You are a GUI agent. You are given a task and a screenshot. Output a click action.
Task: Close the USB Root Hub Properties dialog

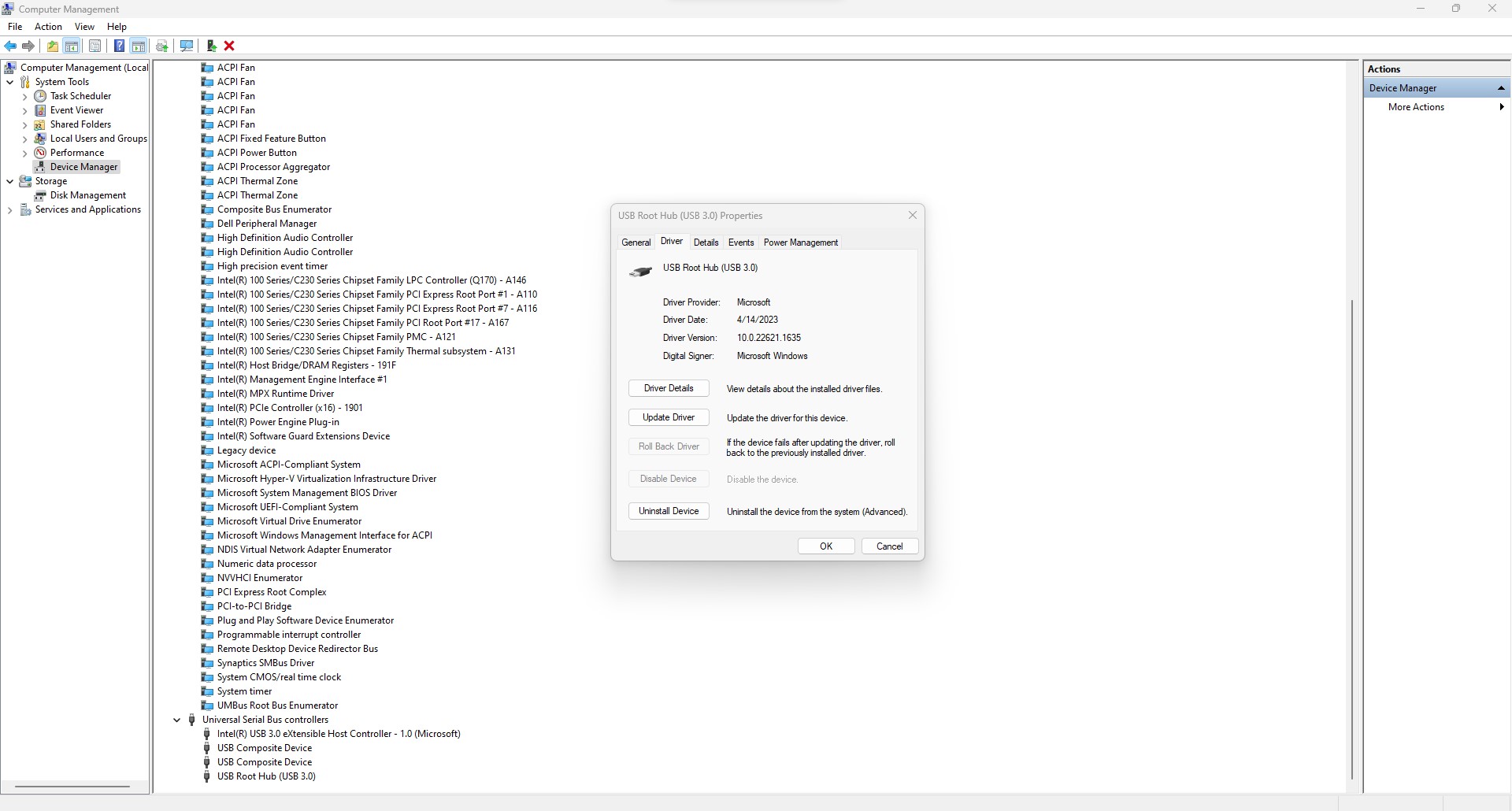[x=913, y=215]
